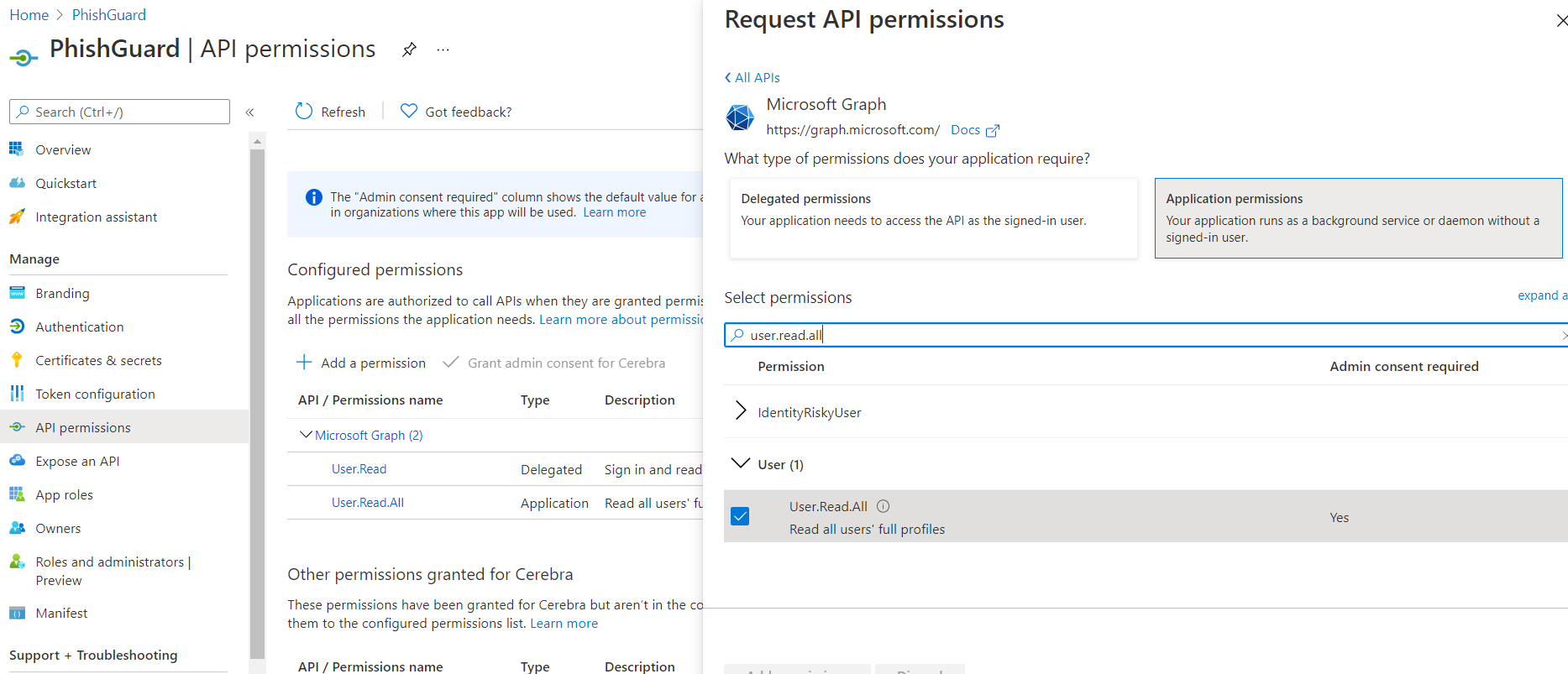Open the Overview menu item
This screenshot has width=1568, height=674.
click(63, 149)
